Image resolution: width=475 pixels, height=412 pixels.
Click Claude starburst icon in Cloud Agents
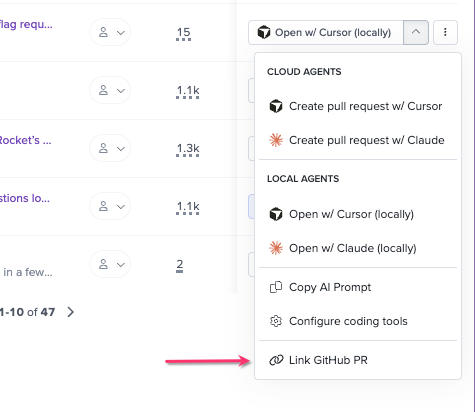click(276, 140)
